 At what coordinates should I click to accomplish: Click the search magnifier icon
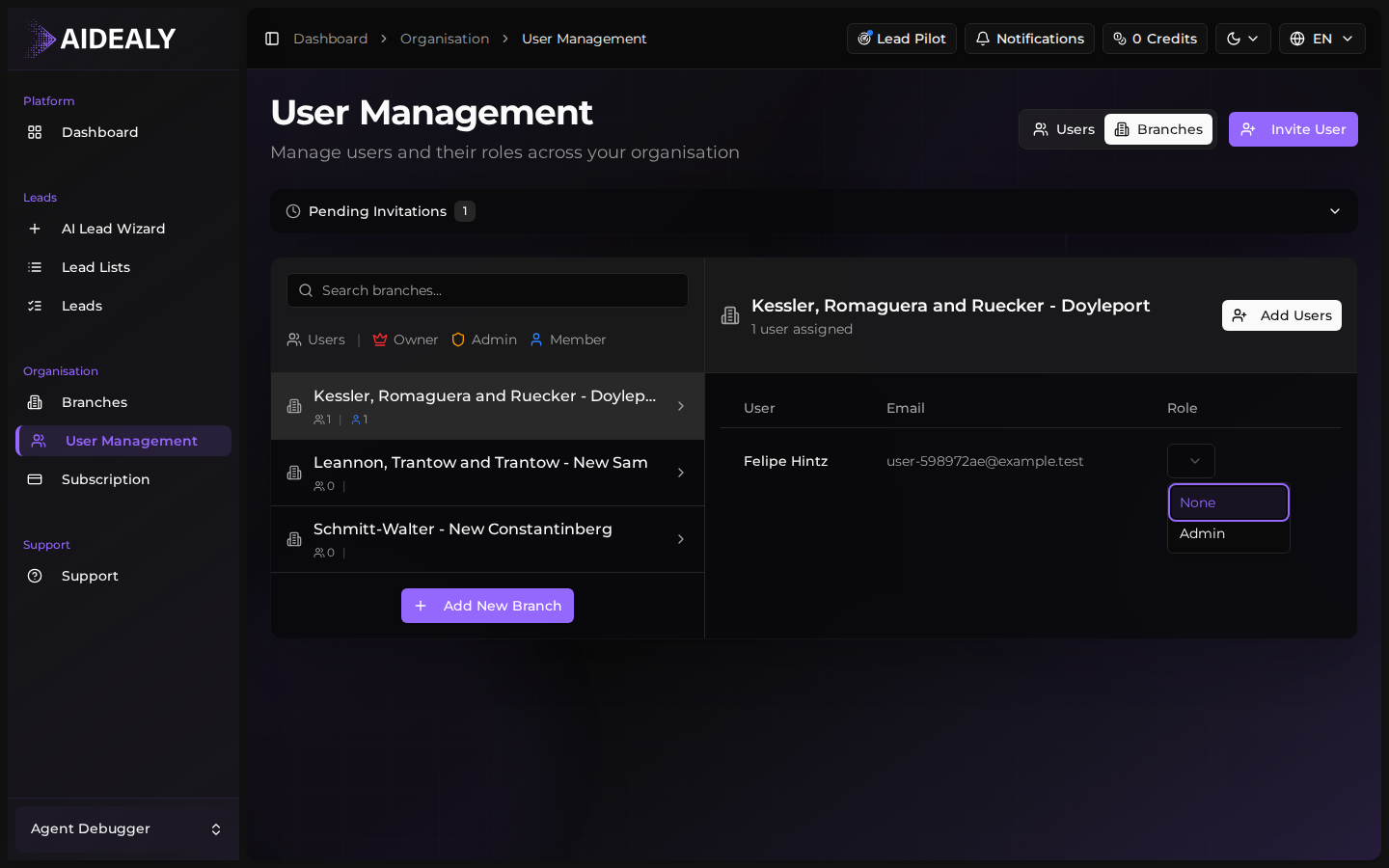pyautogui.click(x=306, y=290)
